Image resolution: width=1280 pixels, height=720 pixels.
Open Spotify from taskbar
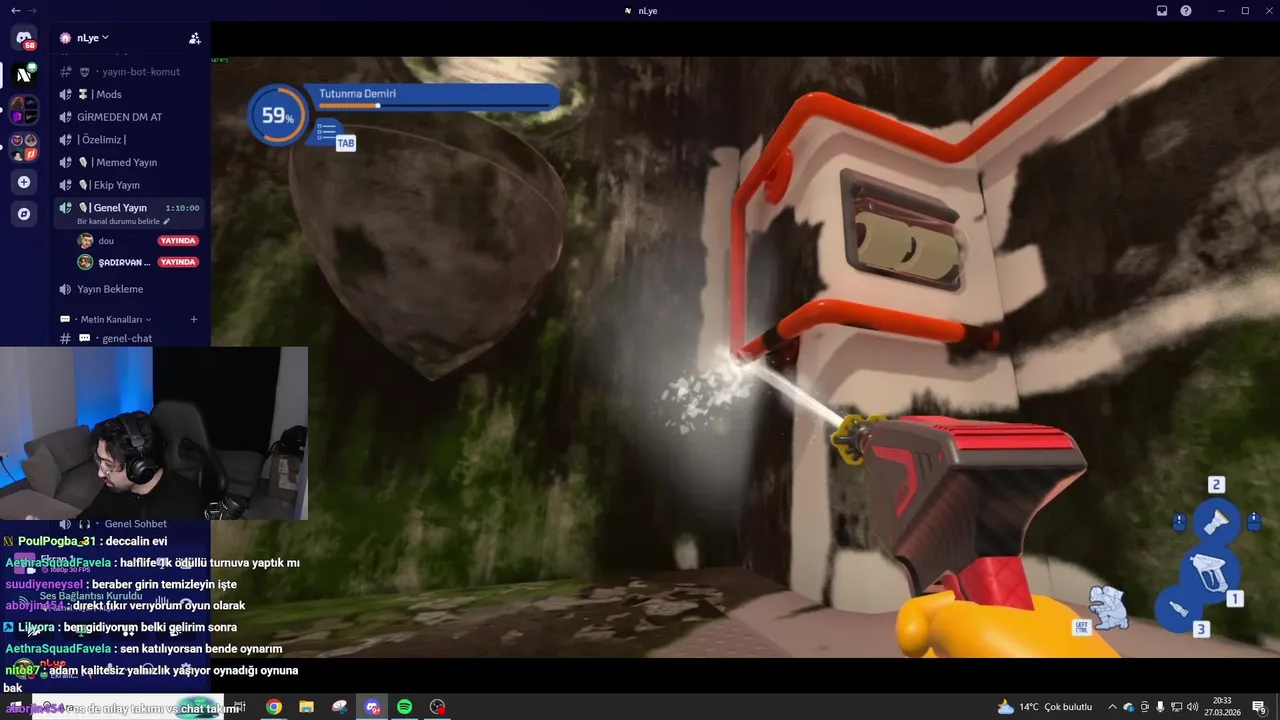coord(404,707)
